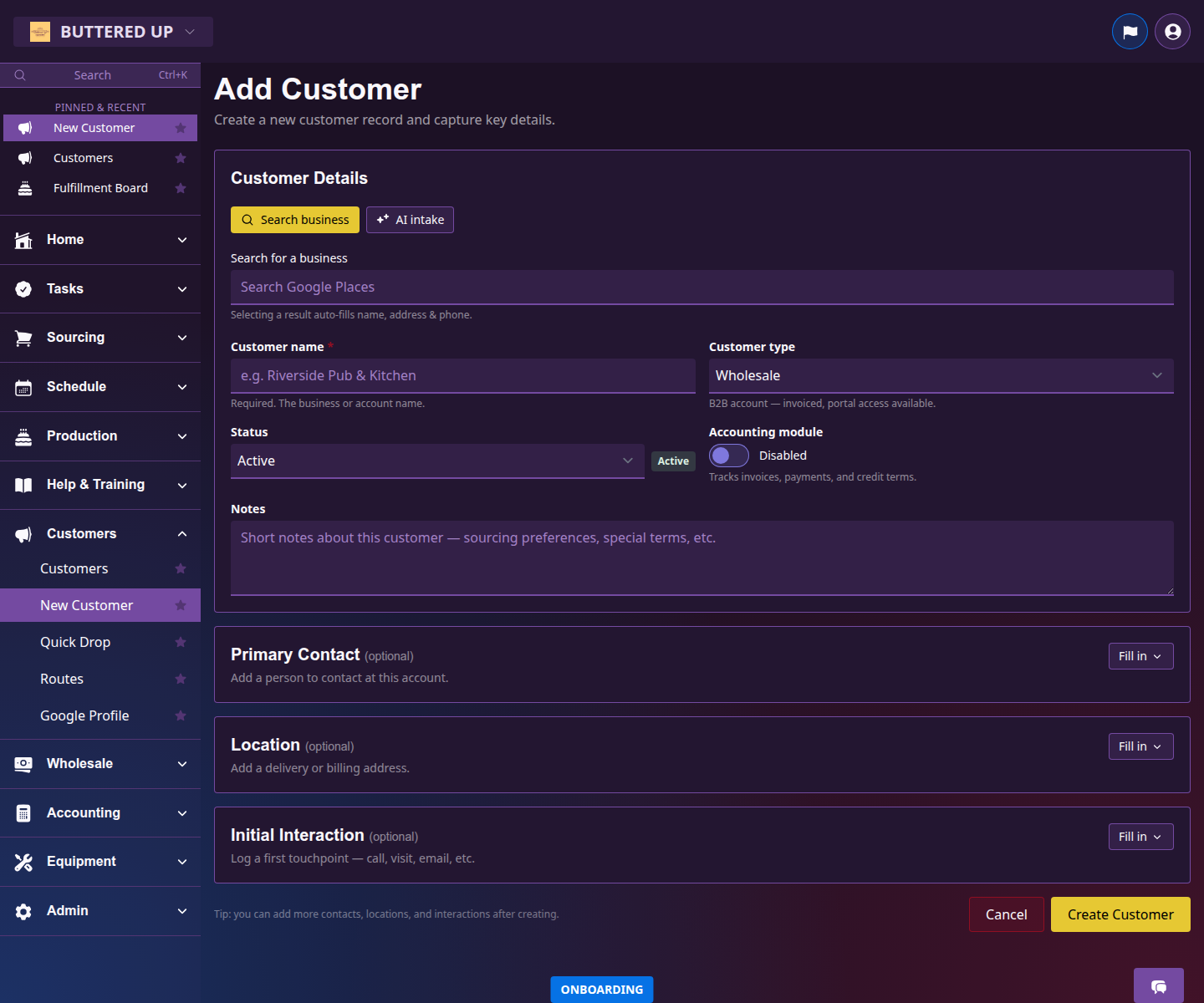Select the Sourcing cart icon

(23, 338)
